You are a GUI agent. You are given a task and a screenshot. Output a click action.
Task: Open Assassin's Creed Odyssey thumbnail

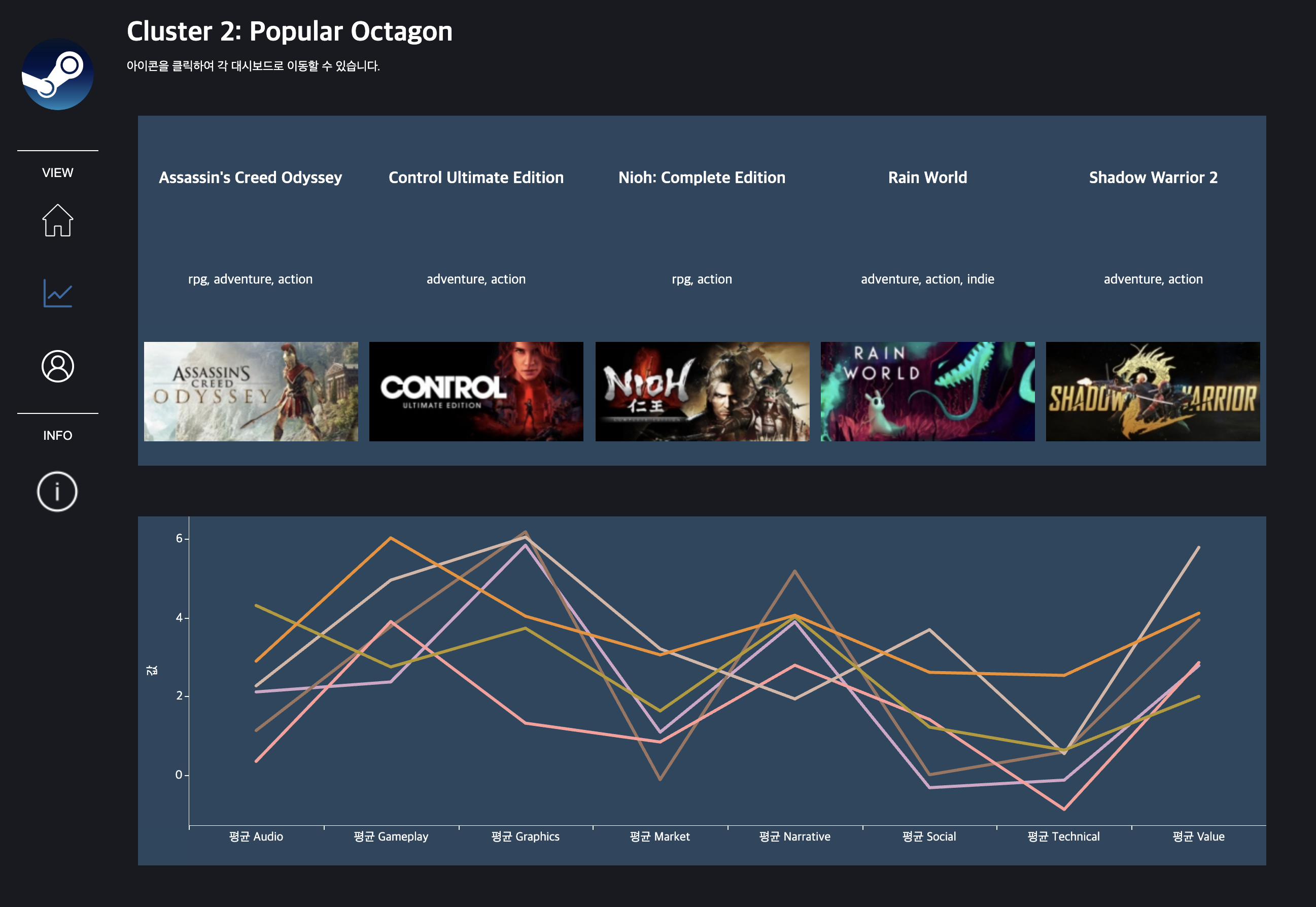point(251,391)
